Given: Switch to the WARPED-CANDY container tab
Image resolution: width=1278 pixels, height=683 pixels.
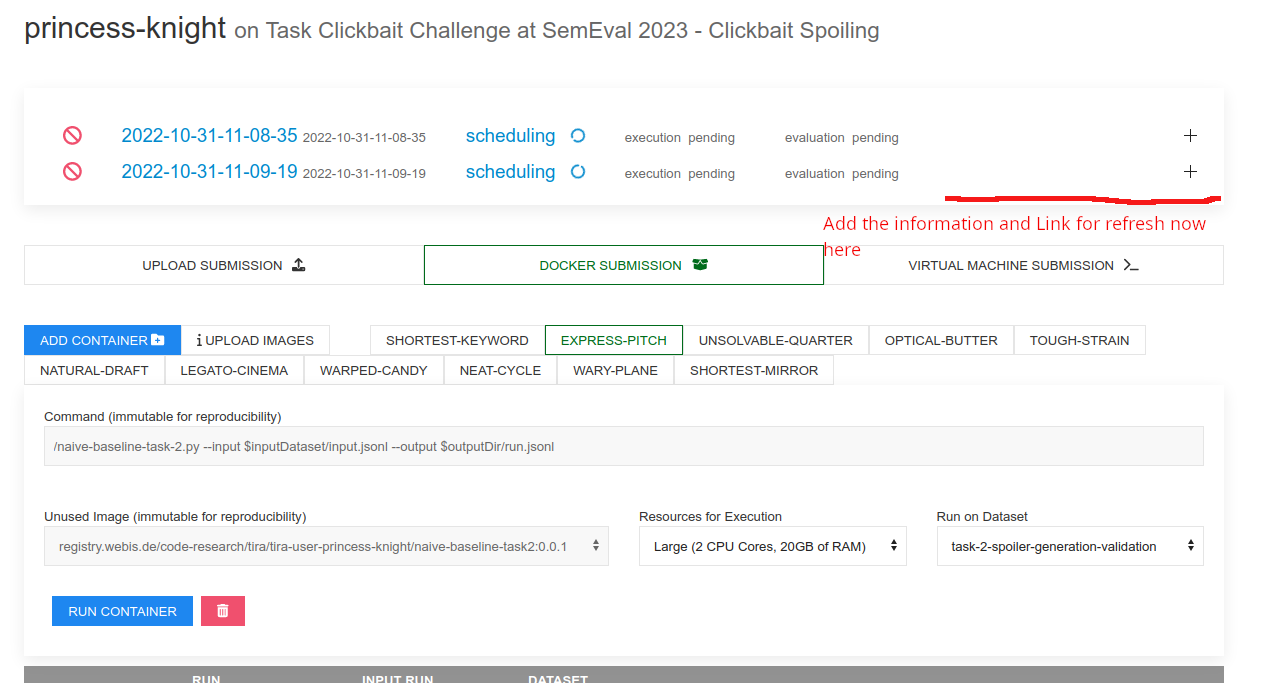Looking at the screenshot, I should coord(373,369).
